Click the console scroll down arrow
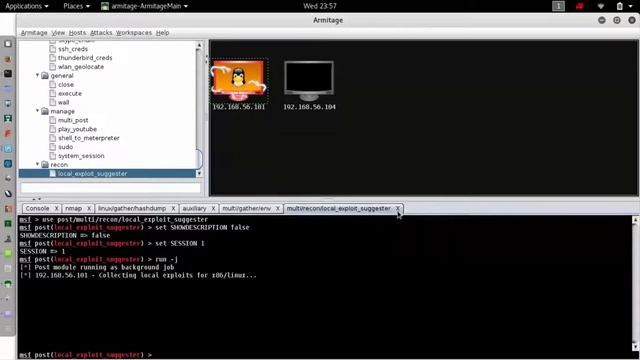This screenshot has width=640, height=360. 635,347
